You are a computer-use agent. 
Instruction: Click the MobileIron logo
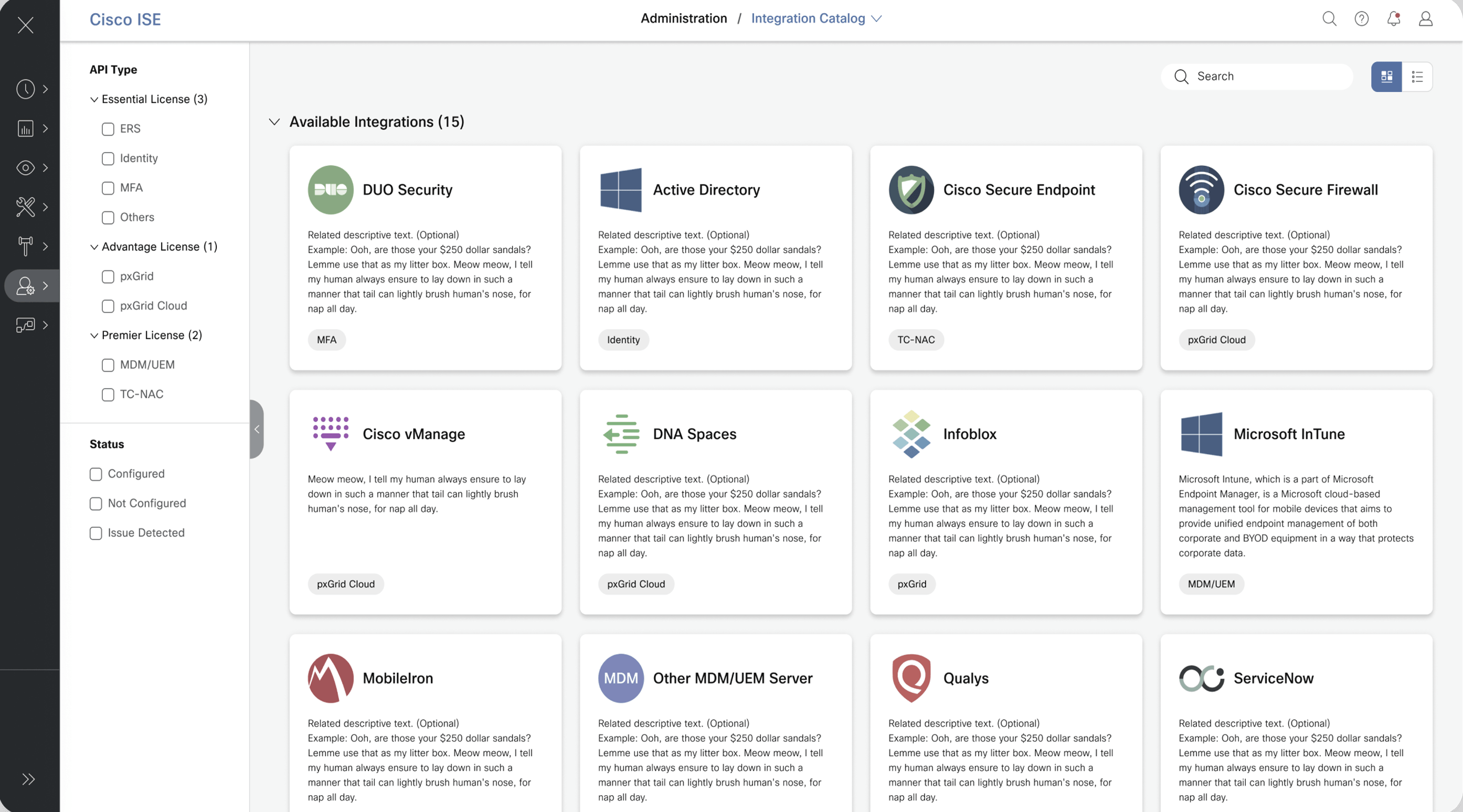pos(331,678)
